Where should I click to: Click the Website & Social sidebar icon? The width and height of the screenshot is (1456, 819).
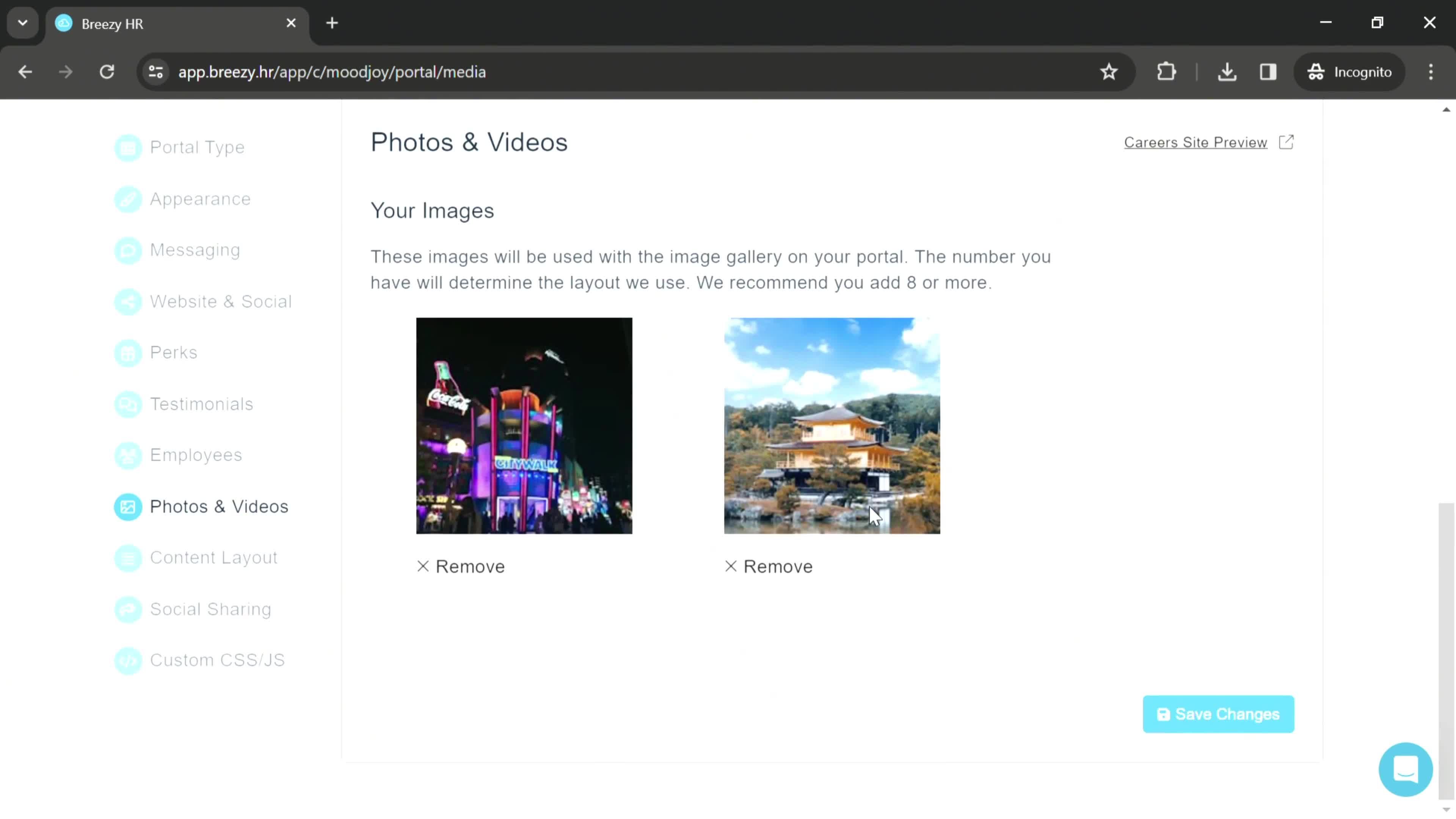click(x=128, y=301)
